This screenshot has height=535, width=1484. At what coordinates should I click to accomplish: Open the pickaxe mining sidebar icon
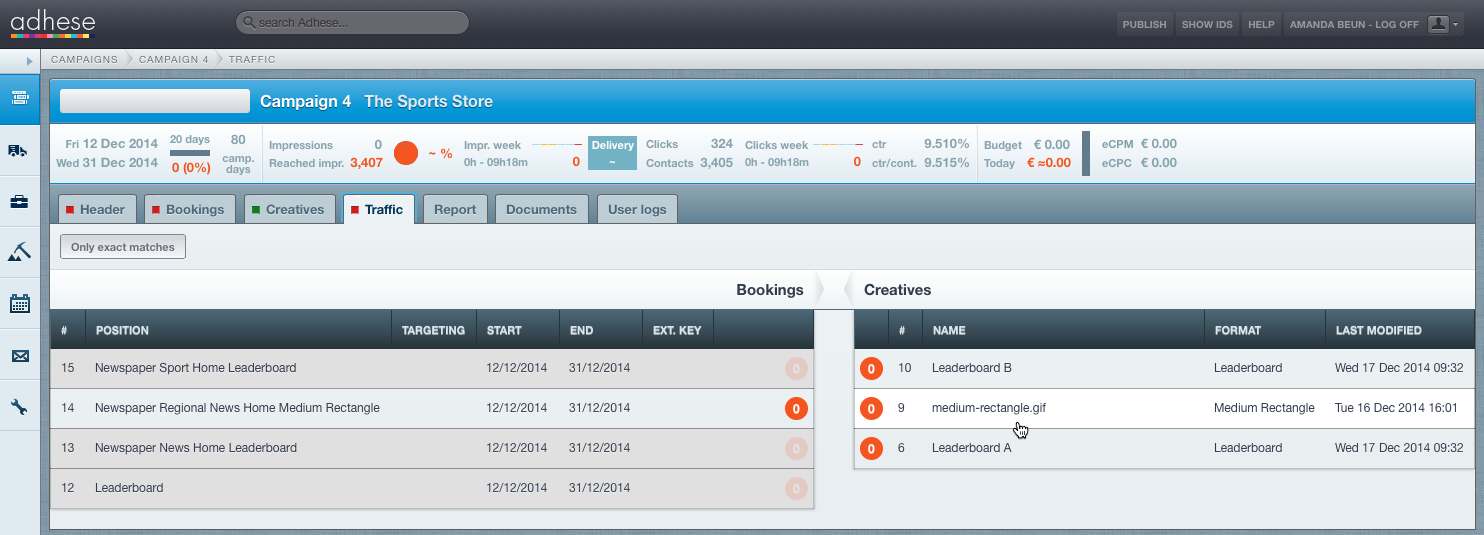[20, 252]
